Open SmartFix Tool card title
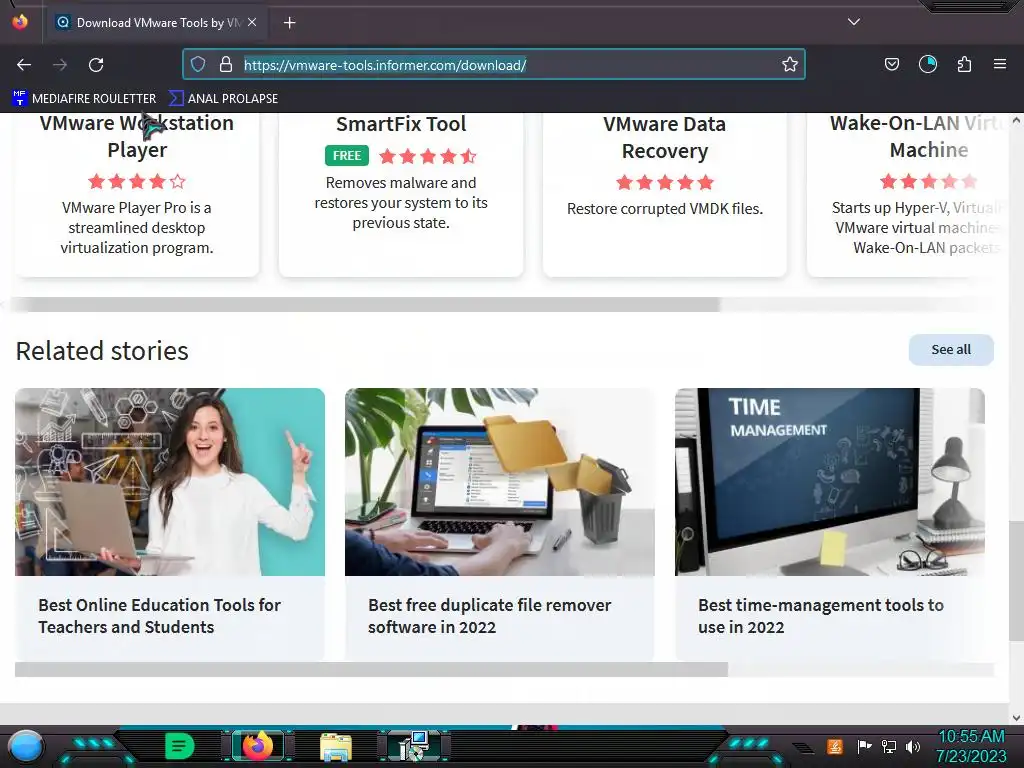Image resolution: width=1024 pixels, height=768 pixels. (x=401, y=124)
